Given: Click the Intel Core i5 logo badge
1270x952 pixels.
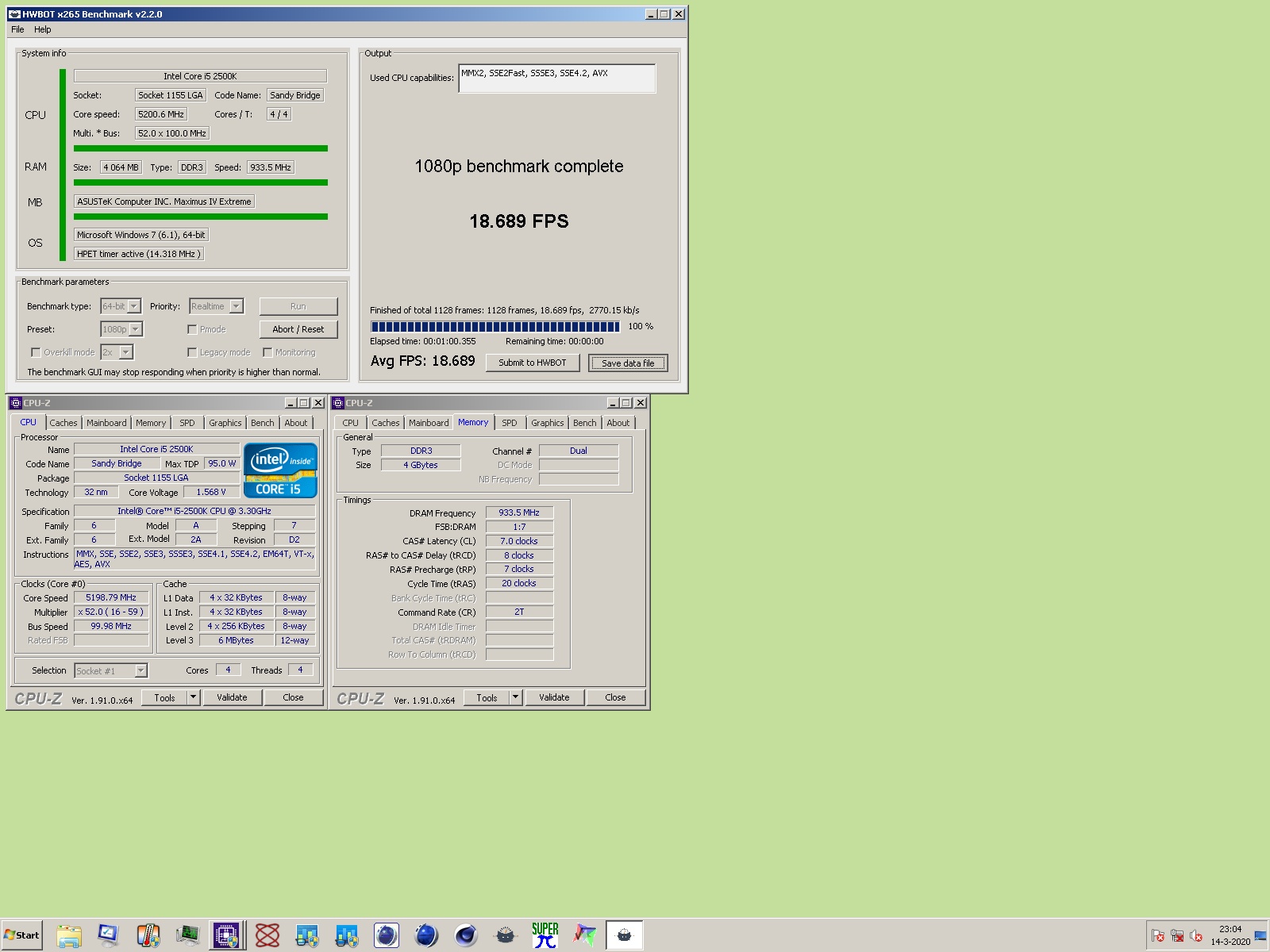Looking at the screenshot, I should (280, 470).
